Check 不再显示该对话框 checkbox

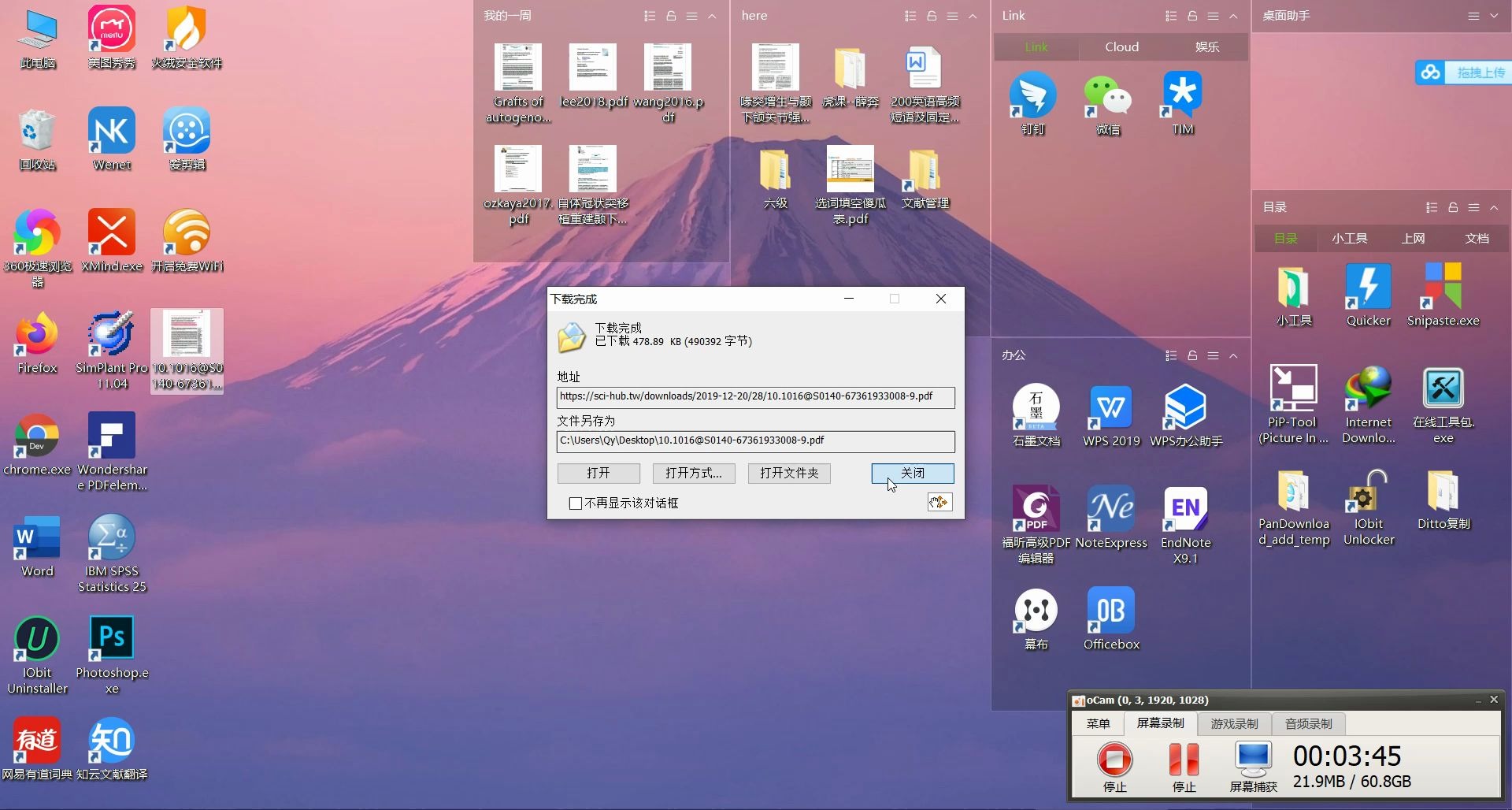click(x=576, y=503)
